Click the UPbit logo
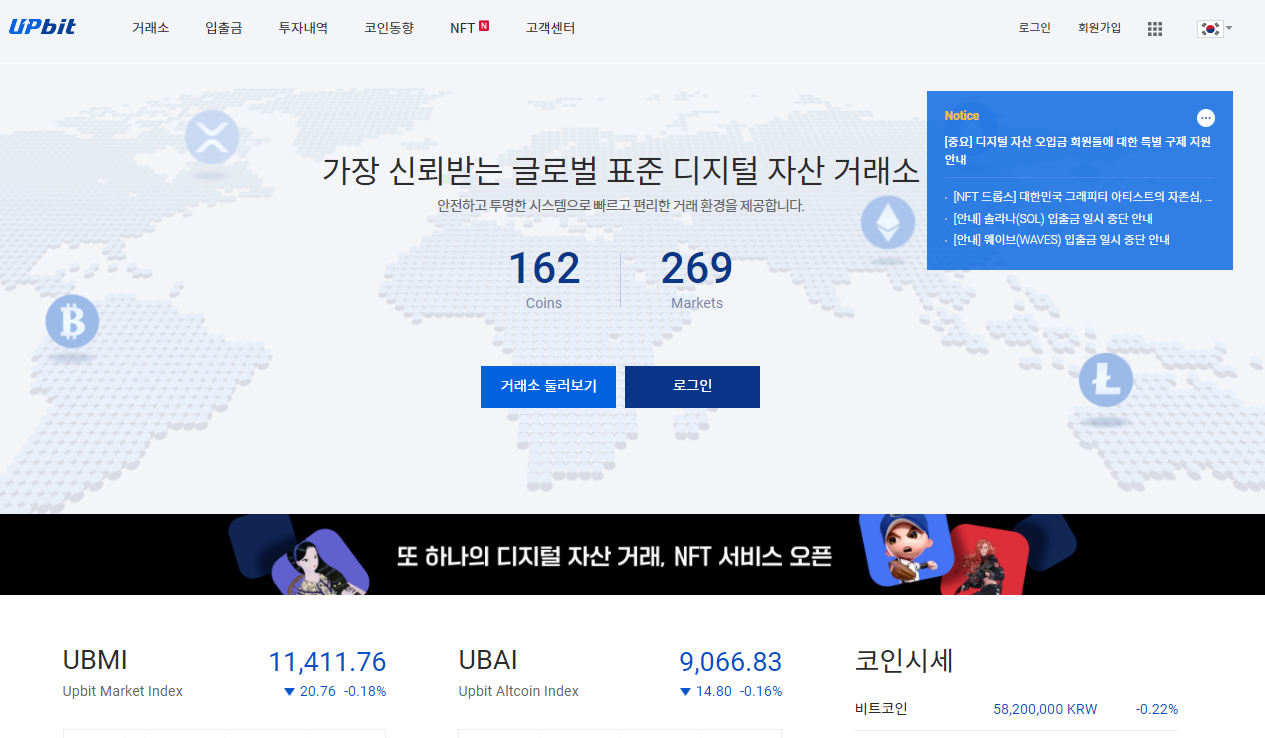Viewport: 1265px width, 738px height. 42,28
